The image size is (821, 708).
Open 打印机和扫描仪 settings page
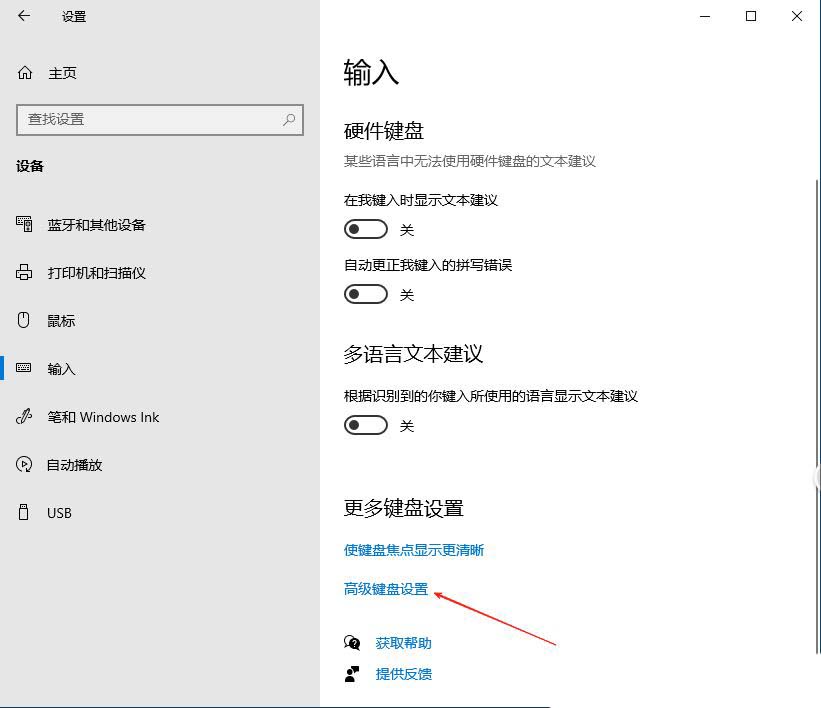[97, 273]
